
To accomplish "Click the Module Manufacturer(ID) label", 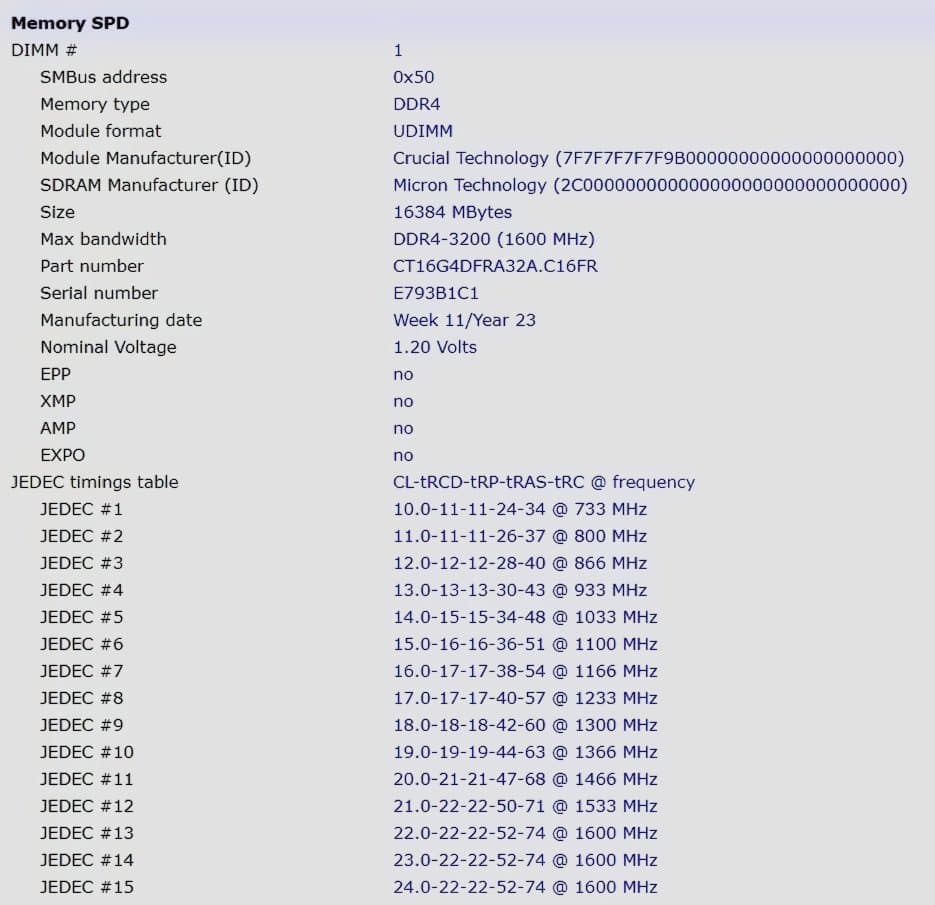I will point(145,158).
